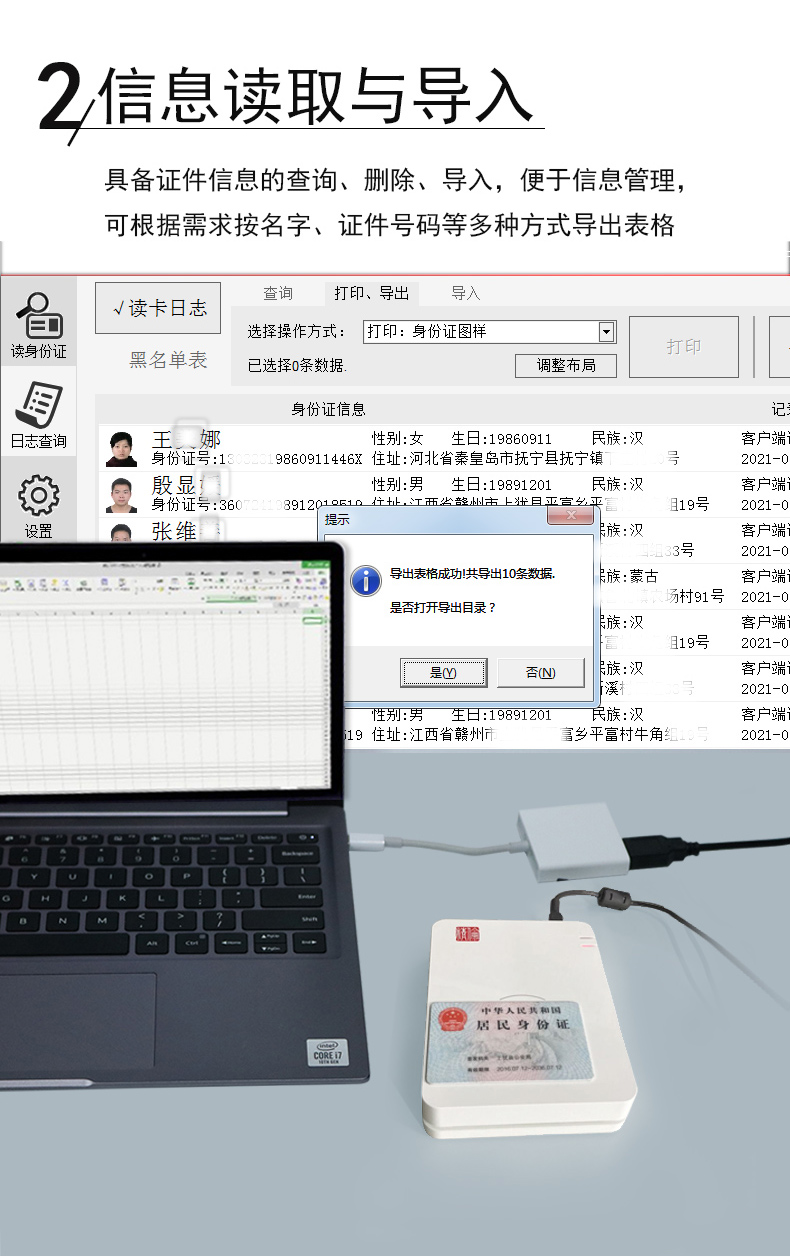
Task: Click the 身份证信息 column header
Action: (x=328, y=409)
